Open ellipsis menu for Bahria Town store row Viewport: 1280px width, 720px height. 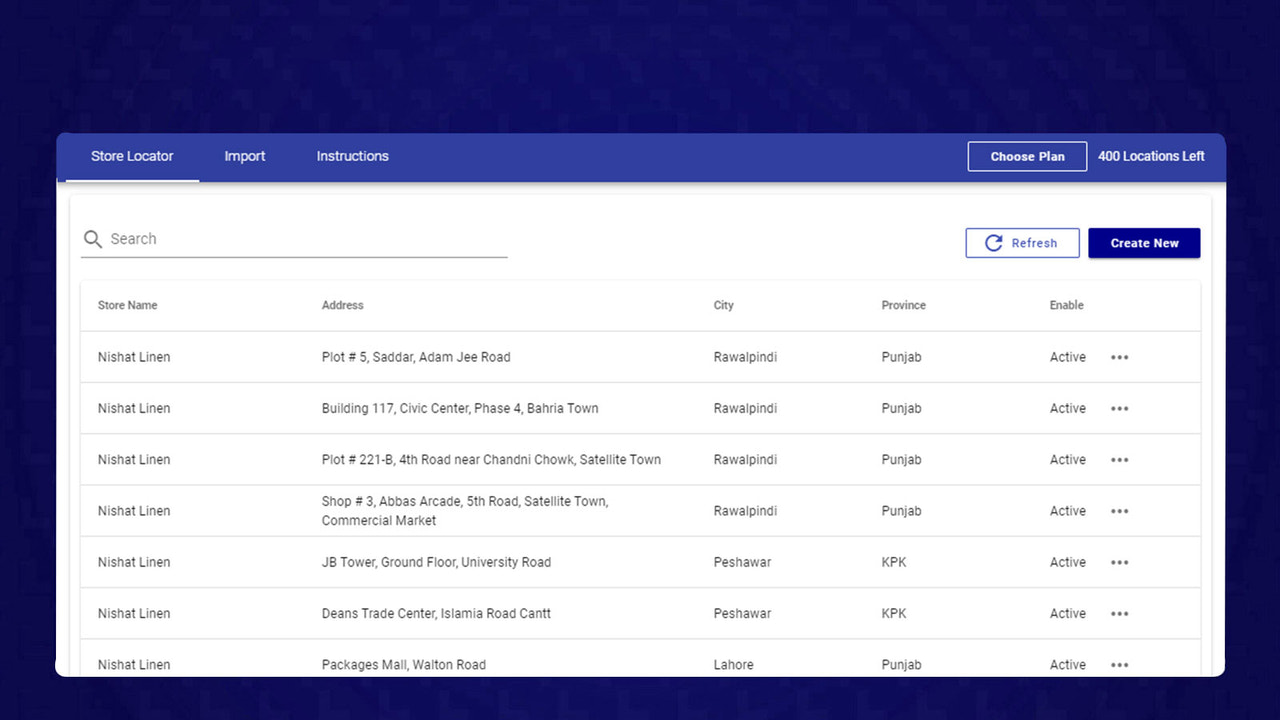coord(1120,408)
